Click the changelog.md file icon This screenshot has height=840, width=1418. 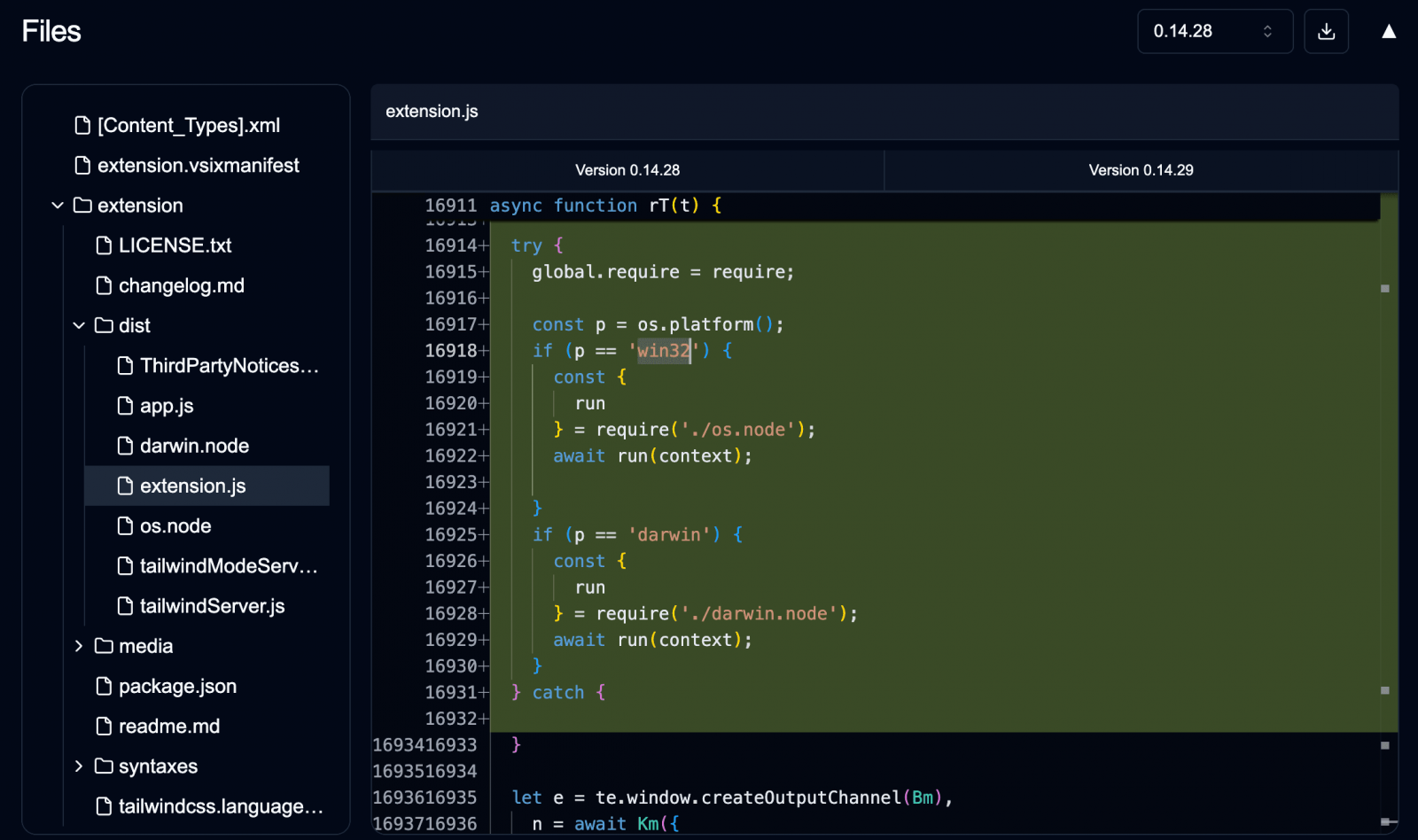click(104, 286)
